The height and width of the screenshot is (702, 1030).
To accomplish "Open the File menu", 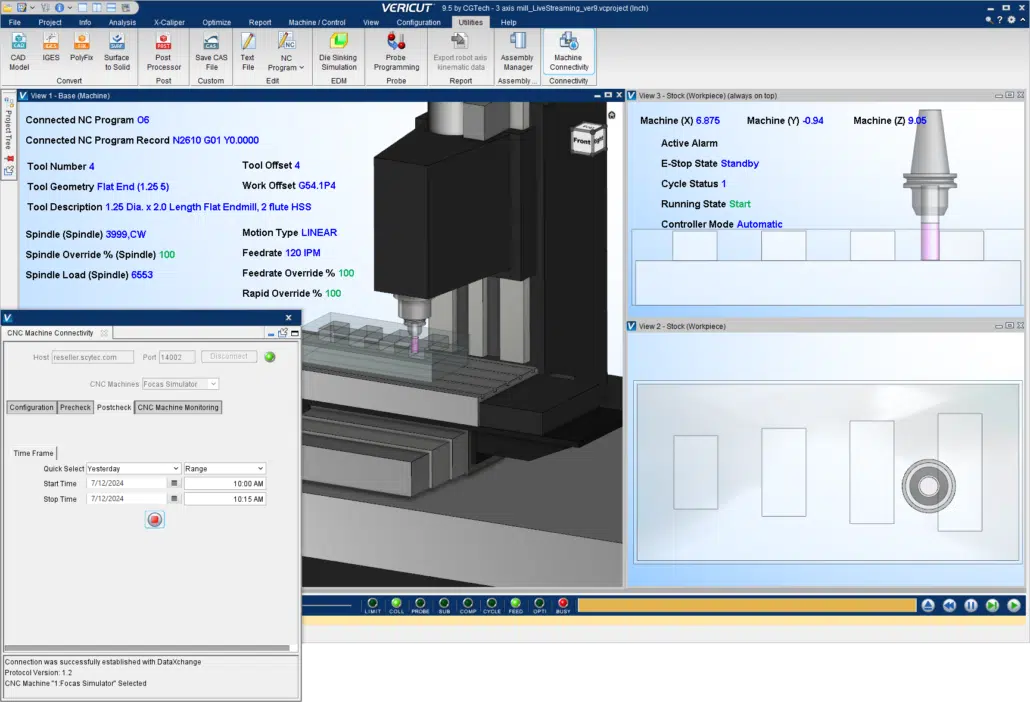I will pos(14,22).
